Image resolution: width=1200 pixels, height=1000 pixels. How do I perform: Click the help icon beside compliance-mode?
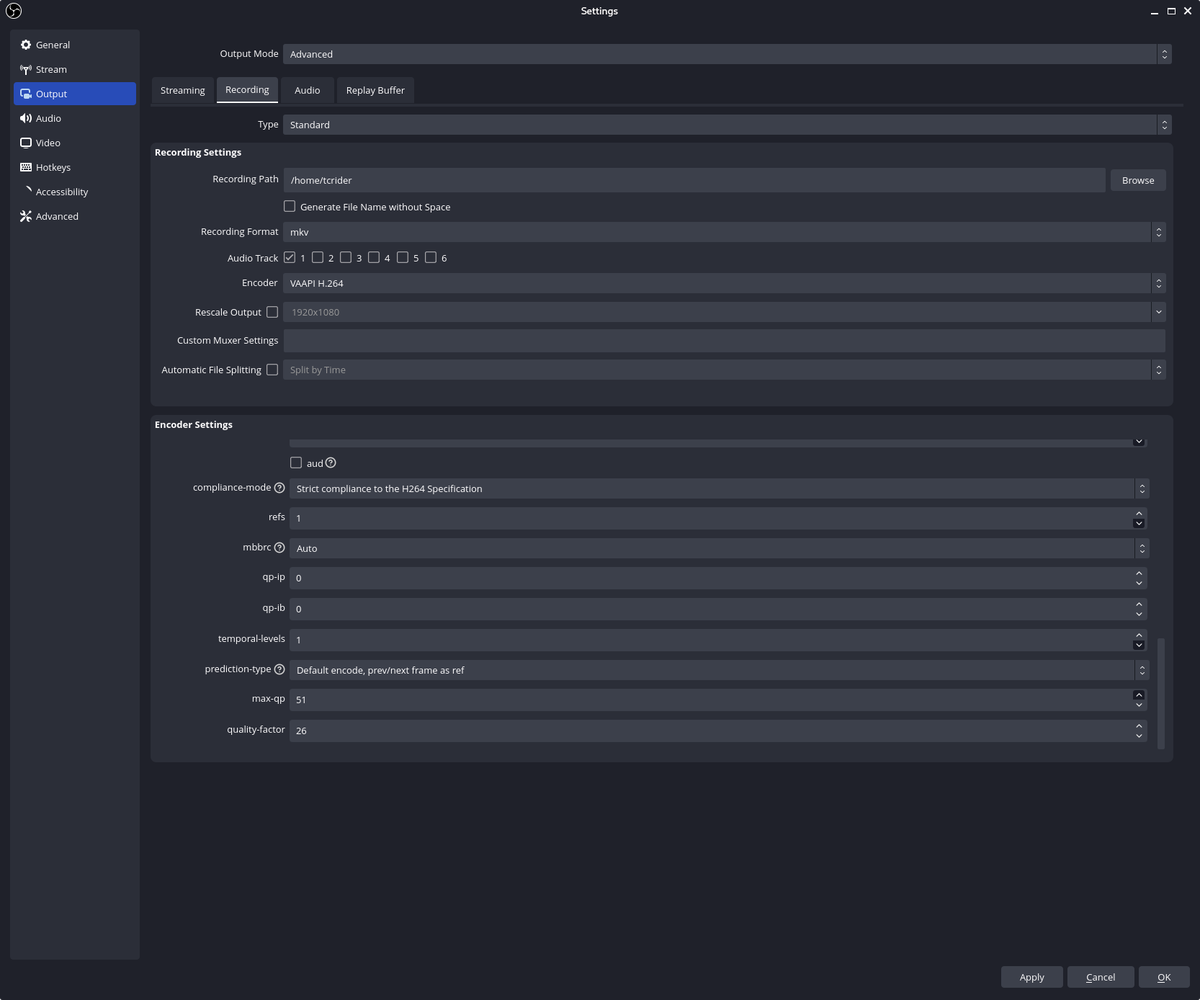(279, 488)
